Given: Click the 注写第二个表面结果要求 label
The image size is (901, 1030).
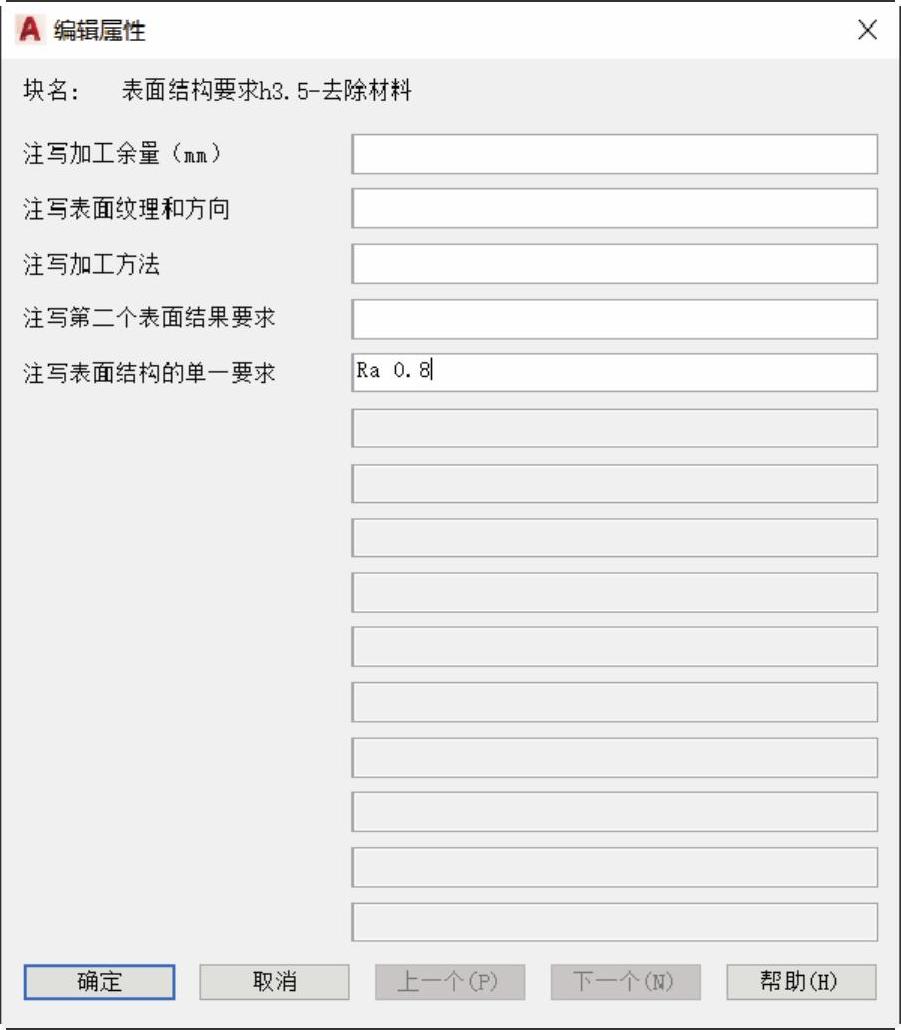Looking at the screenshot, I should click(x=149, y=319).
